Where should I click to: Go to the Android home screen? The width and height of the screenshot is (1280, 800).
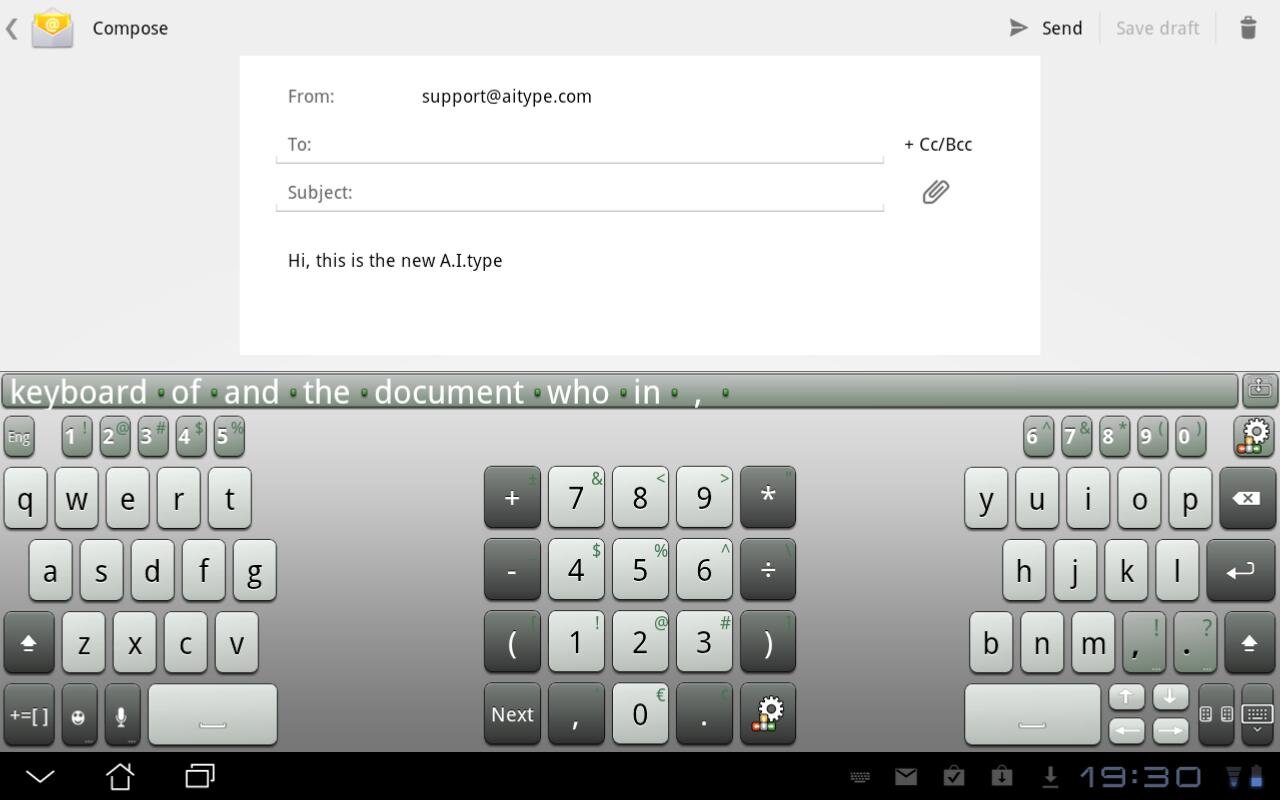(x=120, y=776)
